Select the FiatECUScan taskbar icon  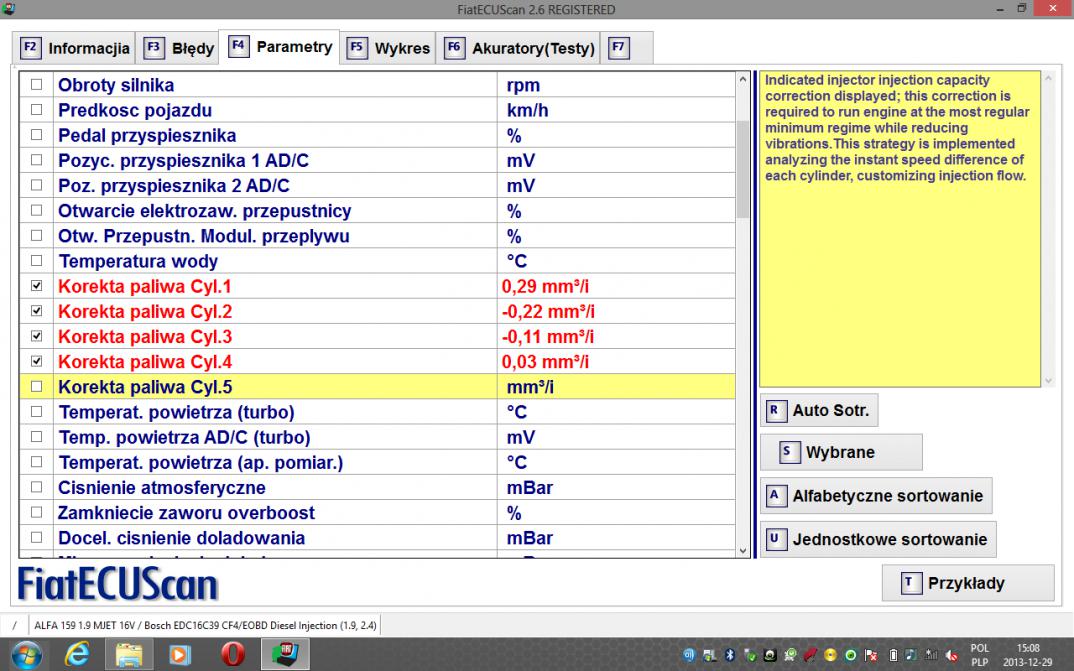[x=285, y=655]
